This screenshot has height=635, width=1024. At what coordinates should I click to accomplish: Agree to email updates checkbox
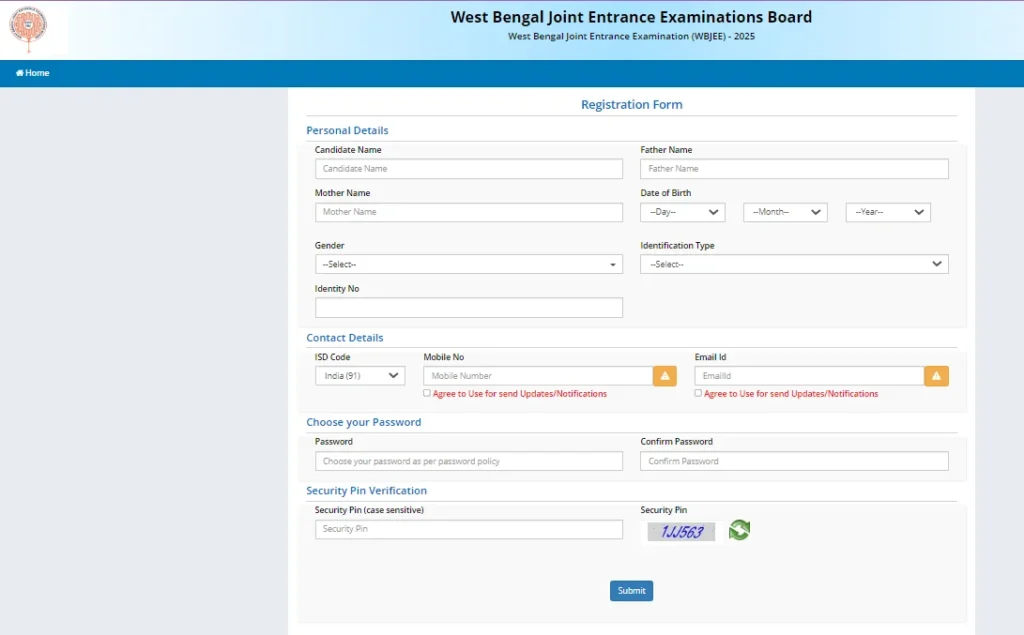698,393
